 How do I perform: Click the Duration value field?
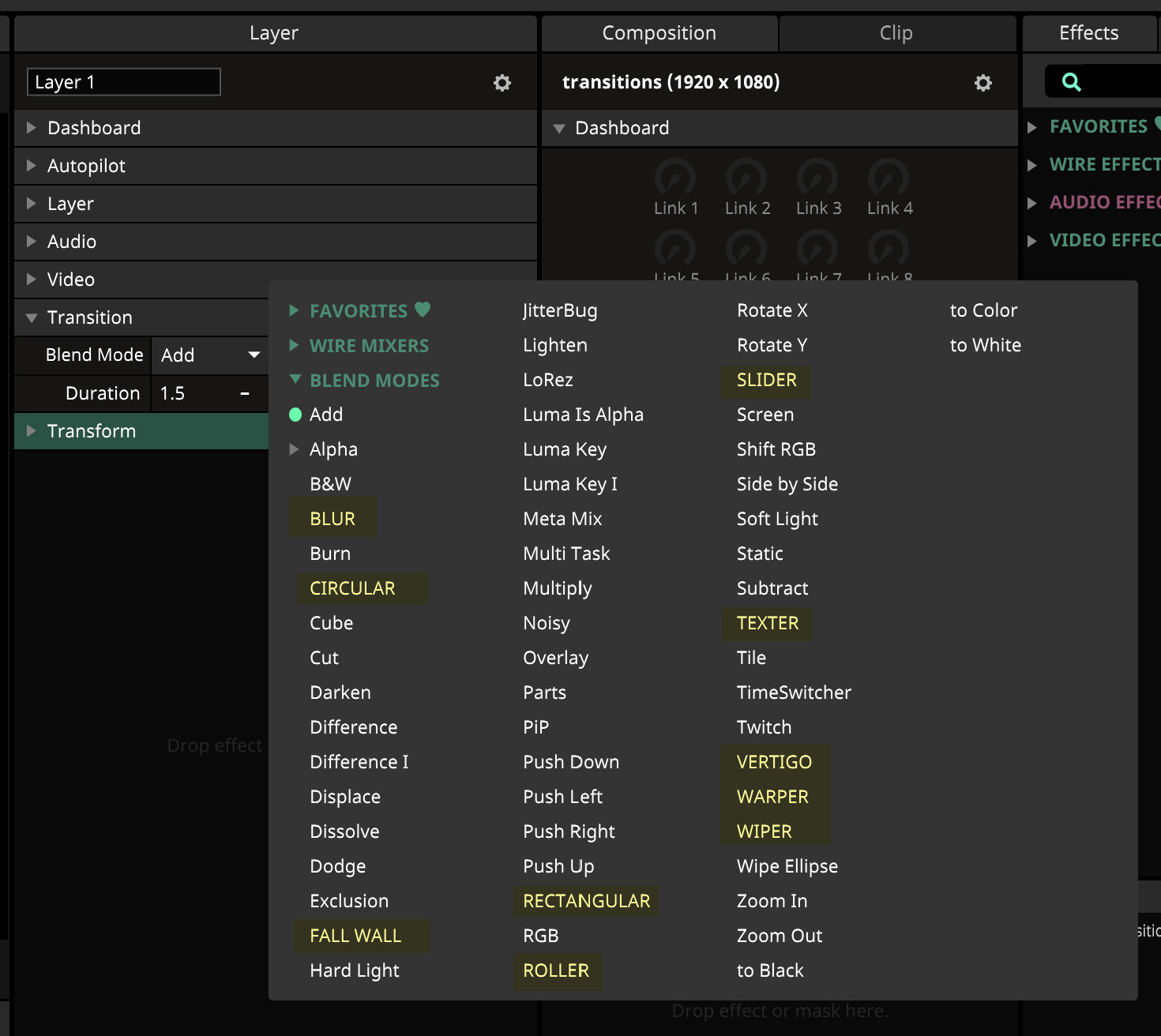[197, 393]
